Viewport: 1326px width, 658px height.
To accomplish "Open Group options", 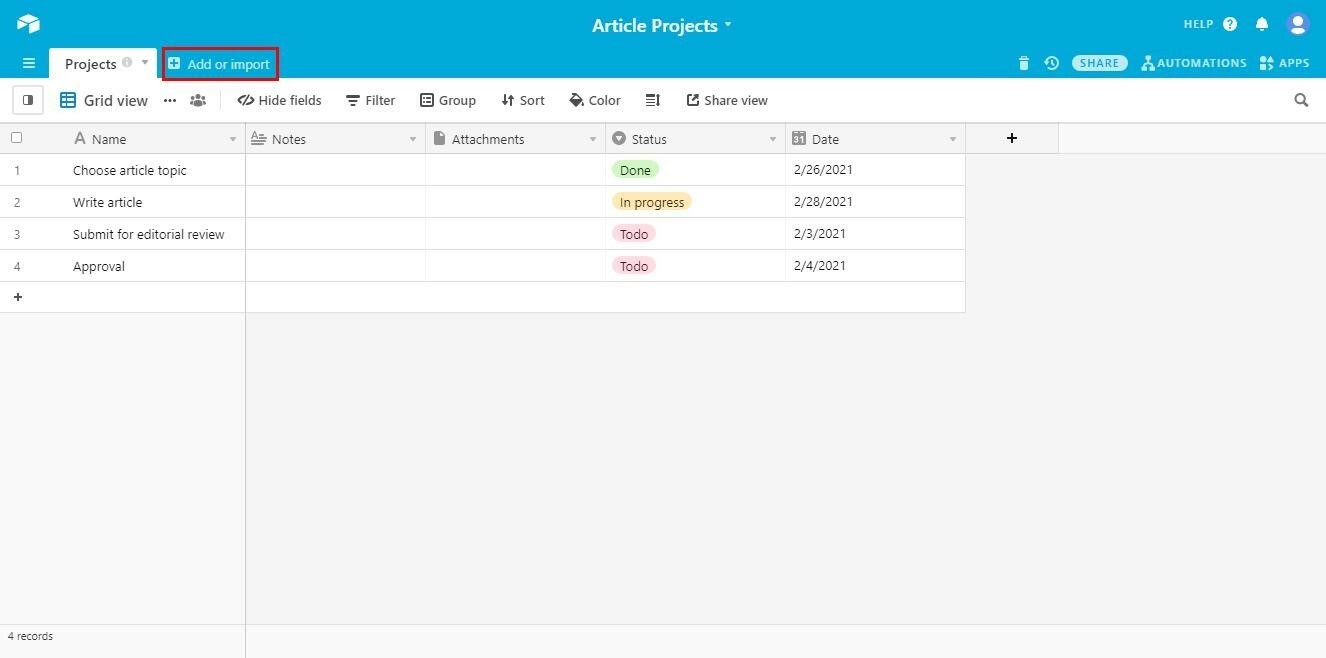I will tap(448, 100).
